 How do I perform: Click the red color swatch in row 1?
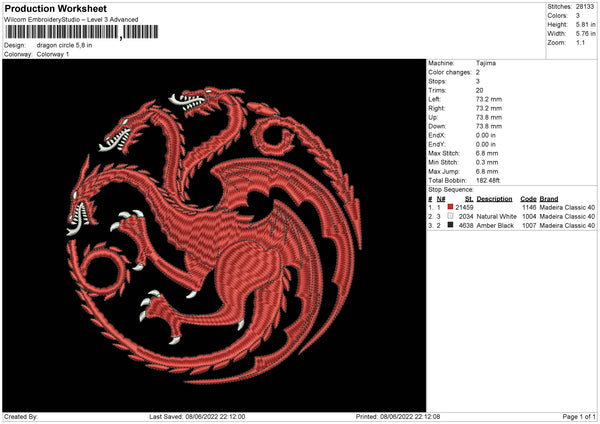(450, 207)
